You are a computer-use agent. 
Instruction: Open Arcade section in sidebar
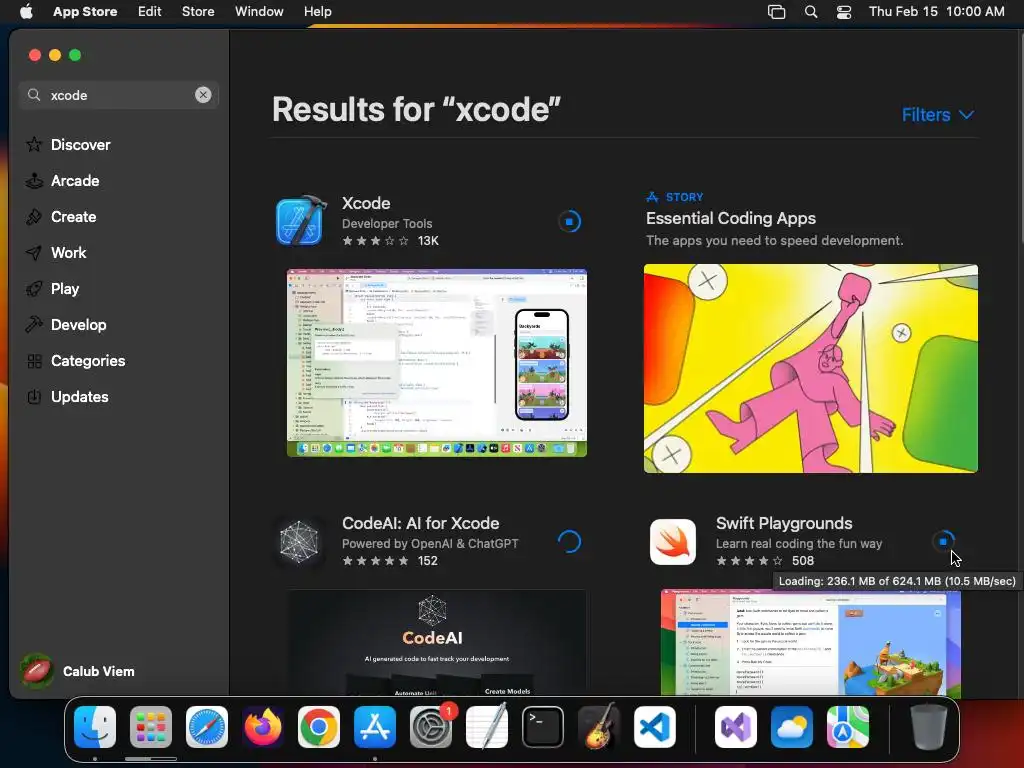click(63, 181)
